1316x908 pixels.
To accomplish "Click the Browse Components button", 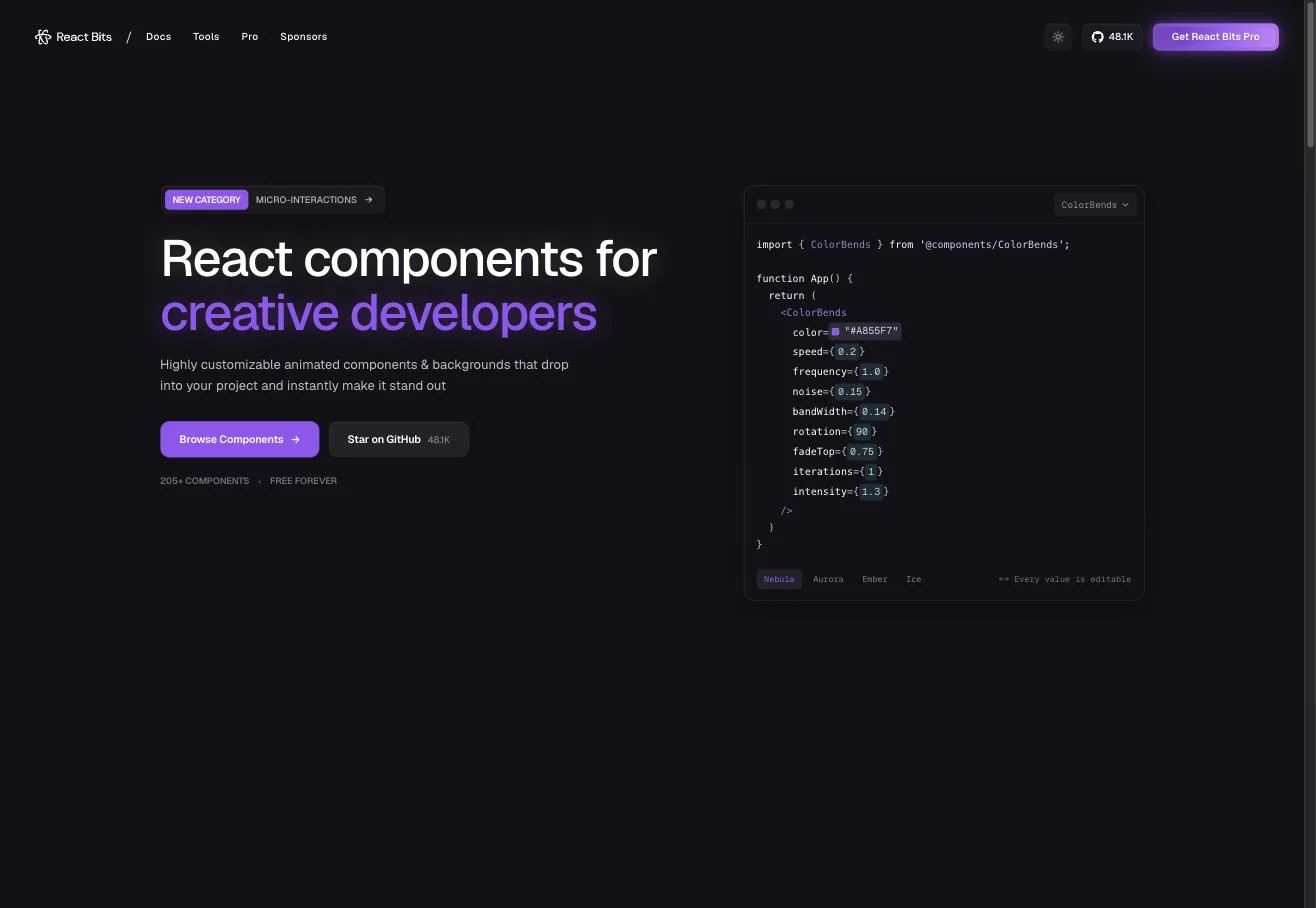I will (239, 439).
